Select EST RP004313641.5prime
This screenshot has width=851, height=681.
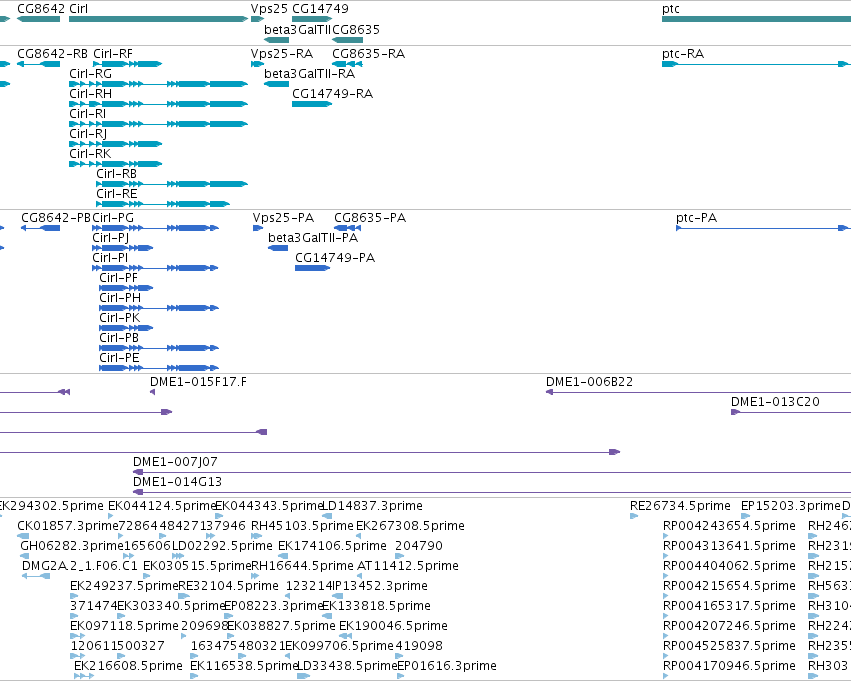tap(729, 546)
